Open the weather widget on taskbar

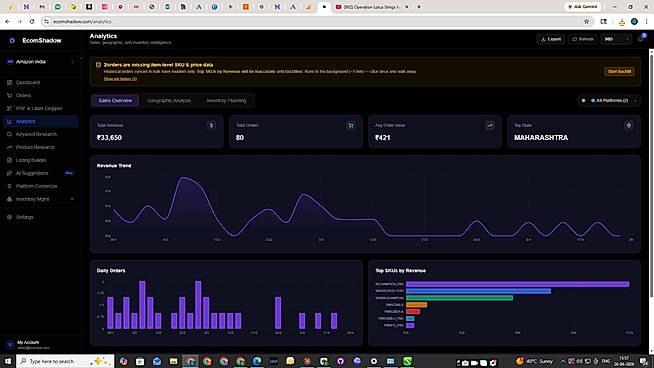[534, 361]
